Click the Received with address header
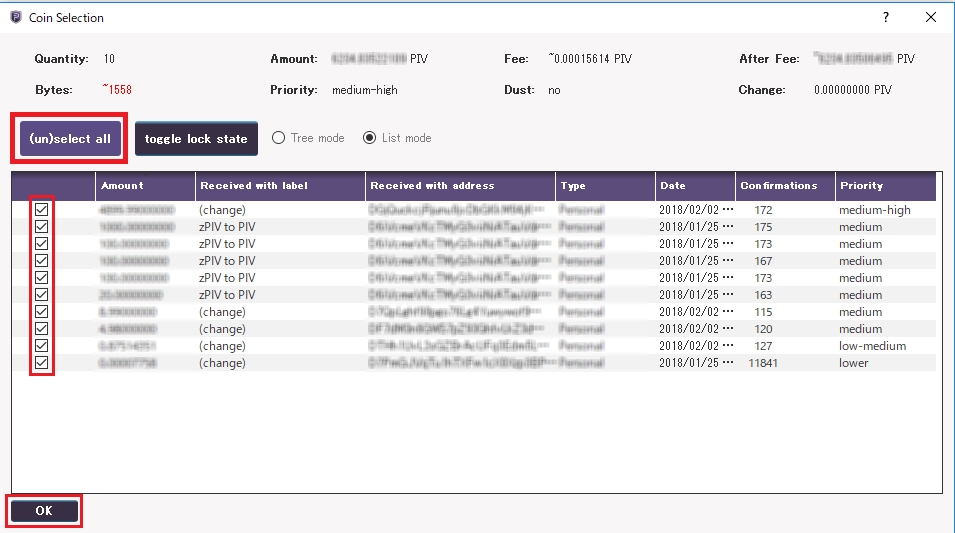This screenshot has width=955, height=533. (460, 186)
